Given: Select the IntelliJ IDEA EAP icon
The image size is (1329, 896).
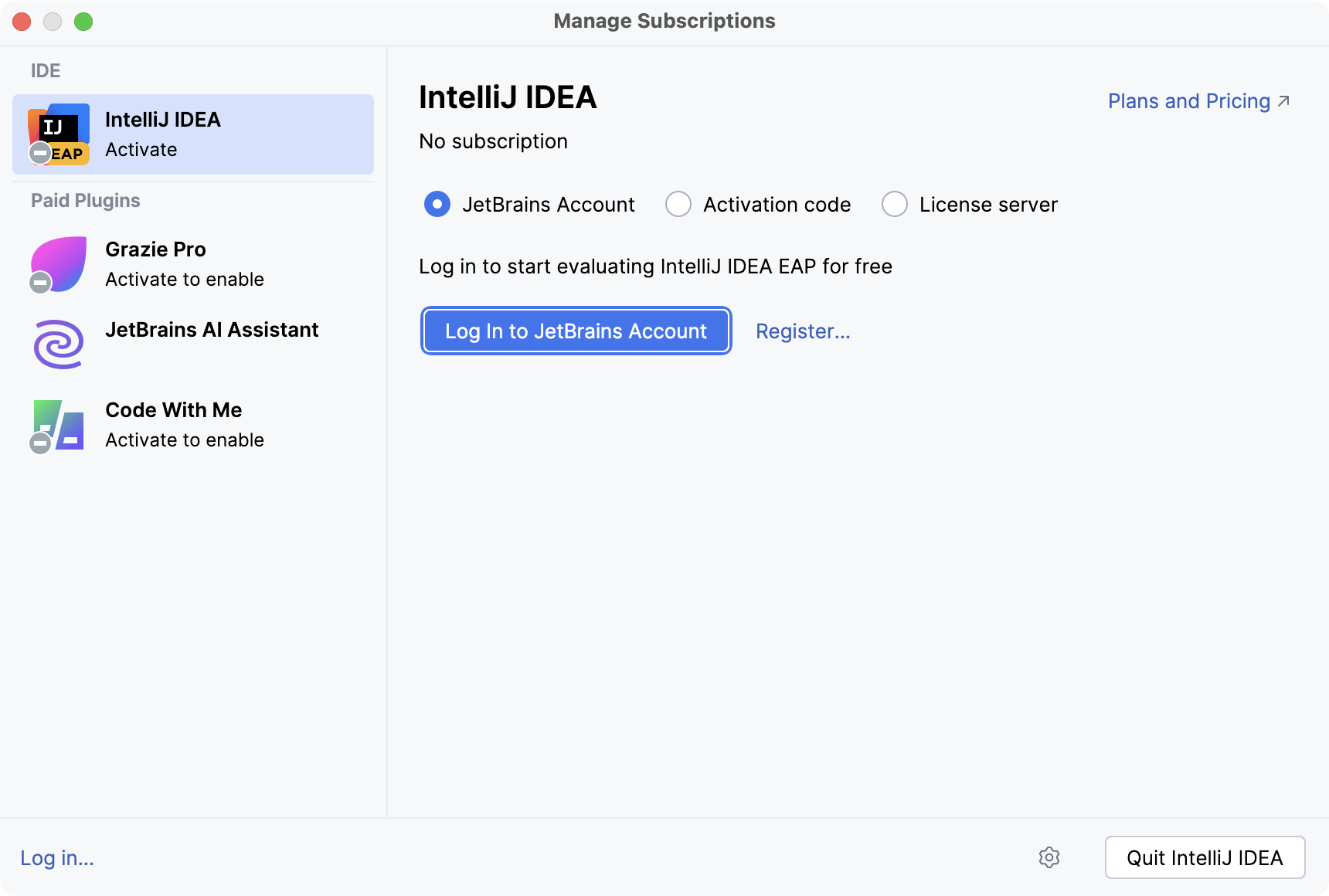Looking at the screenshot, I should 59,133.
